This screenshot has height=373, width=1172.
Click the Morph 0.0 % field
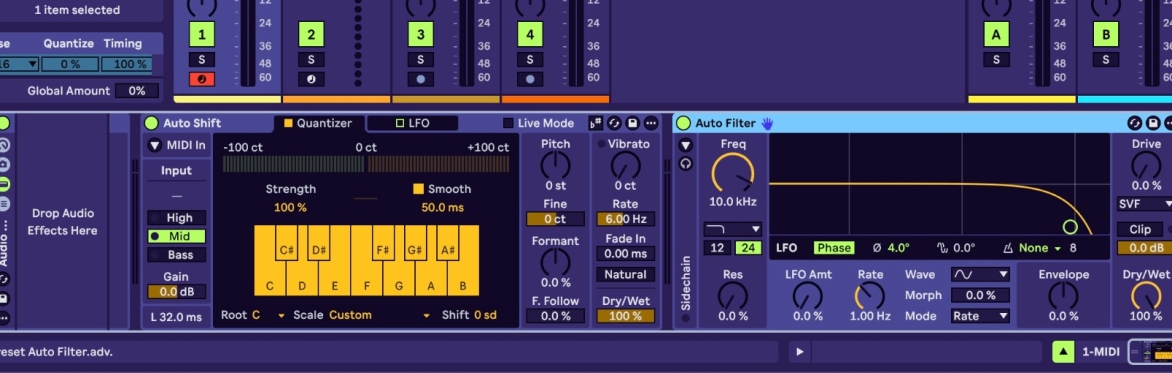tap(980, 295)
